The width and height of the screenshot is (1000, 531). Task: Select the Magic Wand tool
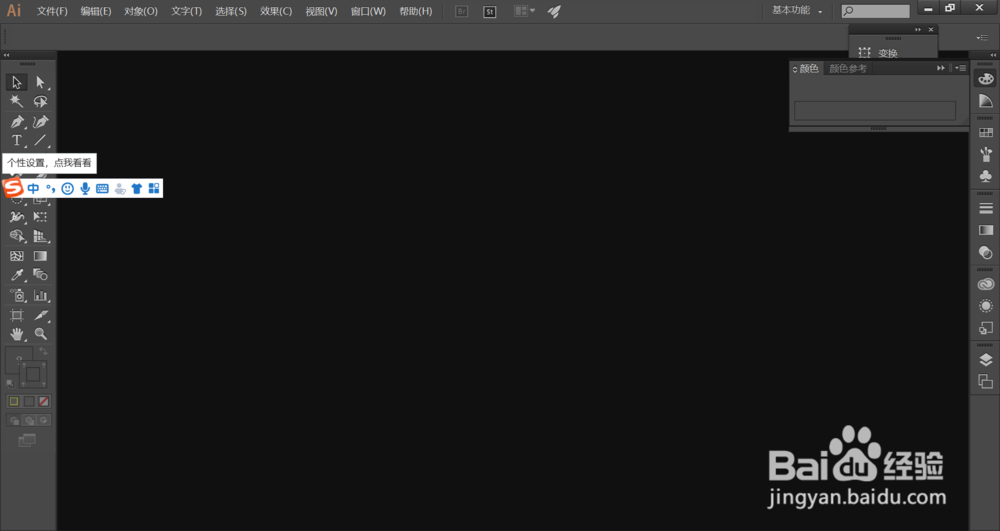17,101
